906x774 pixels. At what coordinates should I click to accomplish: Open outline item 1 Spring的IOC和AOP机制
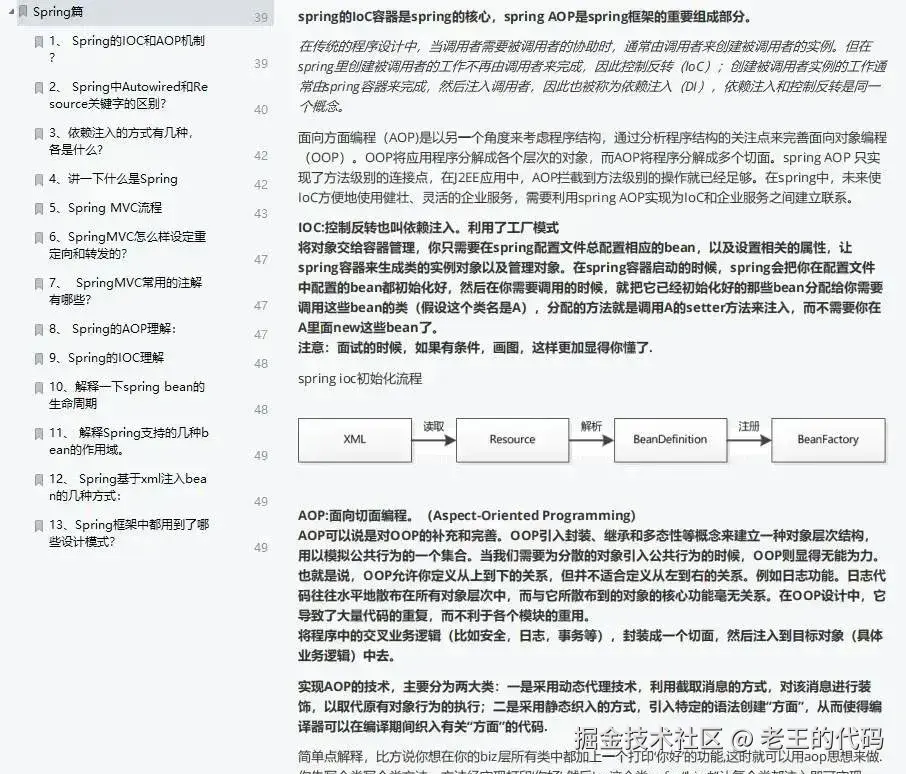pyautogui.click(x=127, y=49)
